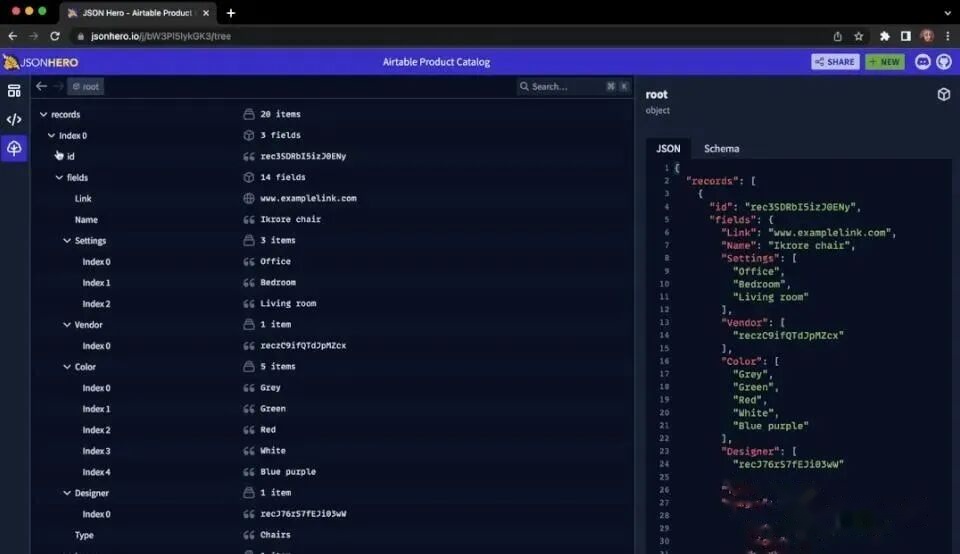Click the SHARE button
960x554 pixels.
click(835, 62)
